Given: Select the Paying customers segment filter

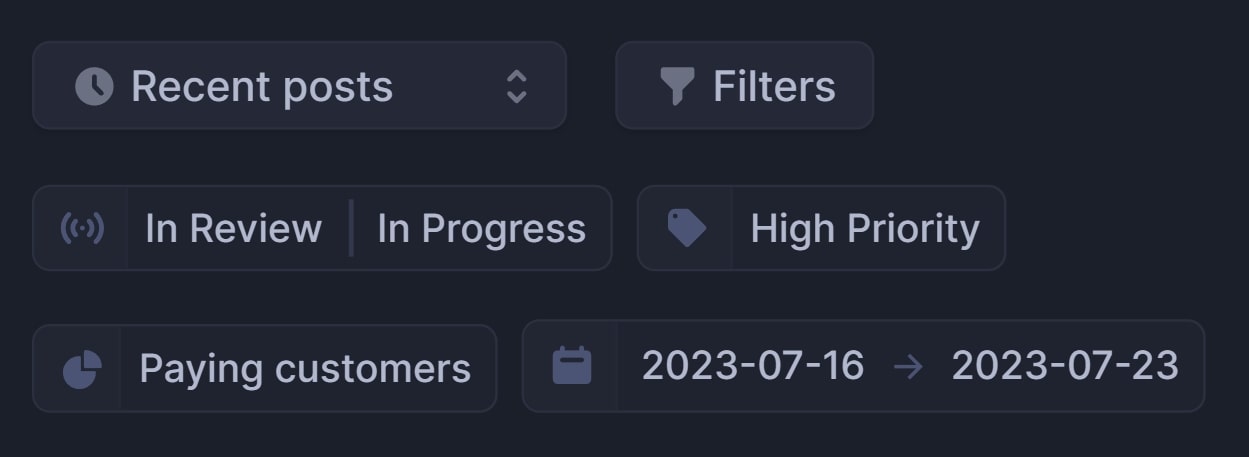Looking at the screenshot, I should pyautogui.click(x=305, y=369).
